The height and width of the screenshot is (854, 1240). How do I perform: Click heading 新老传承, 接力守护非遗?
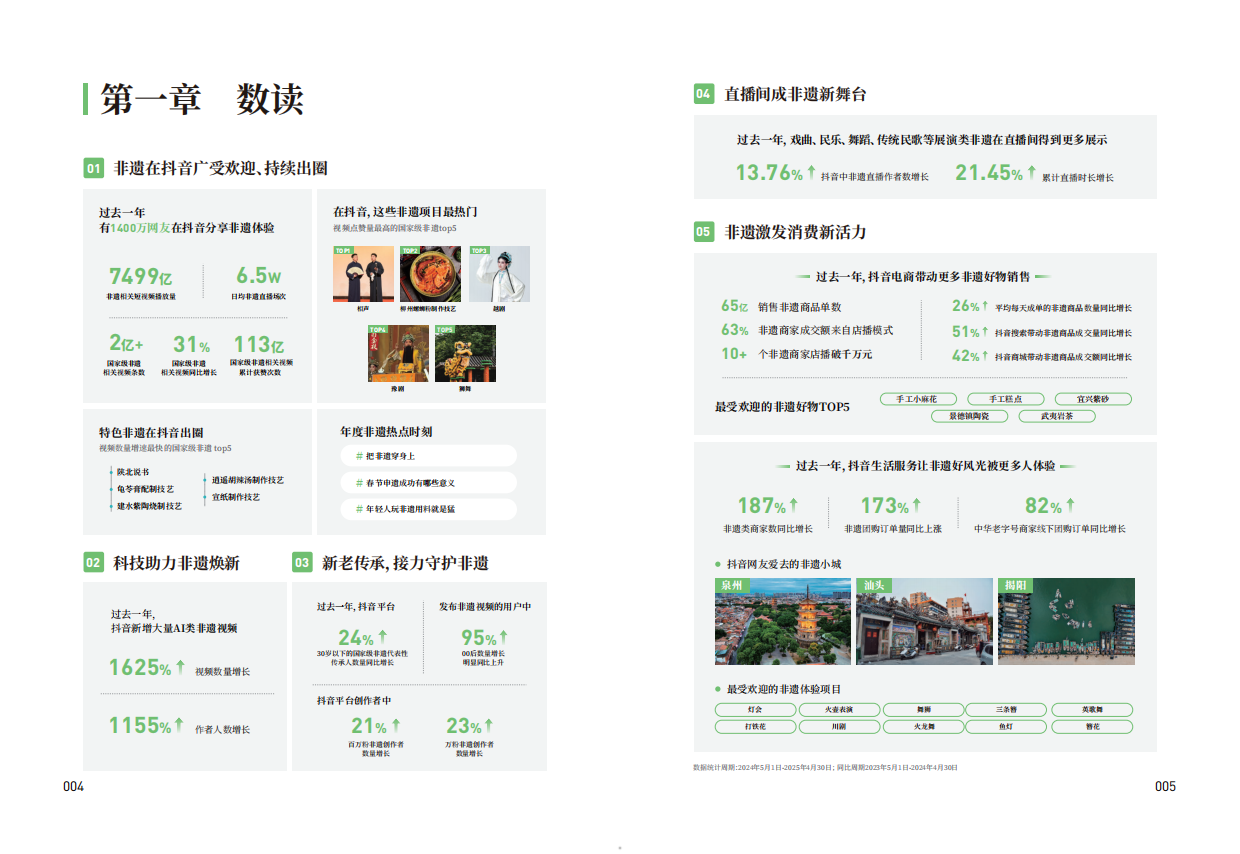click(x=405, y=563)
